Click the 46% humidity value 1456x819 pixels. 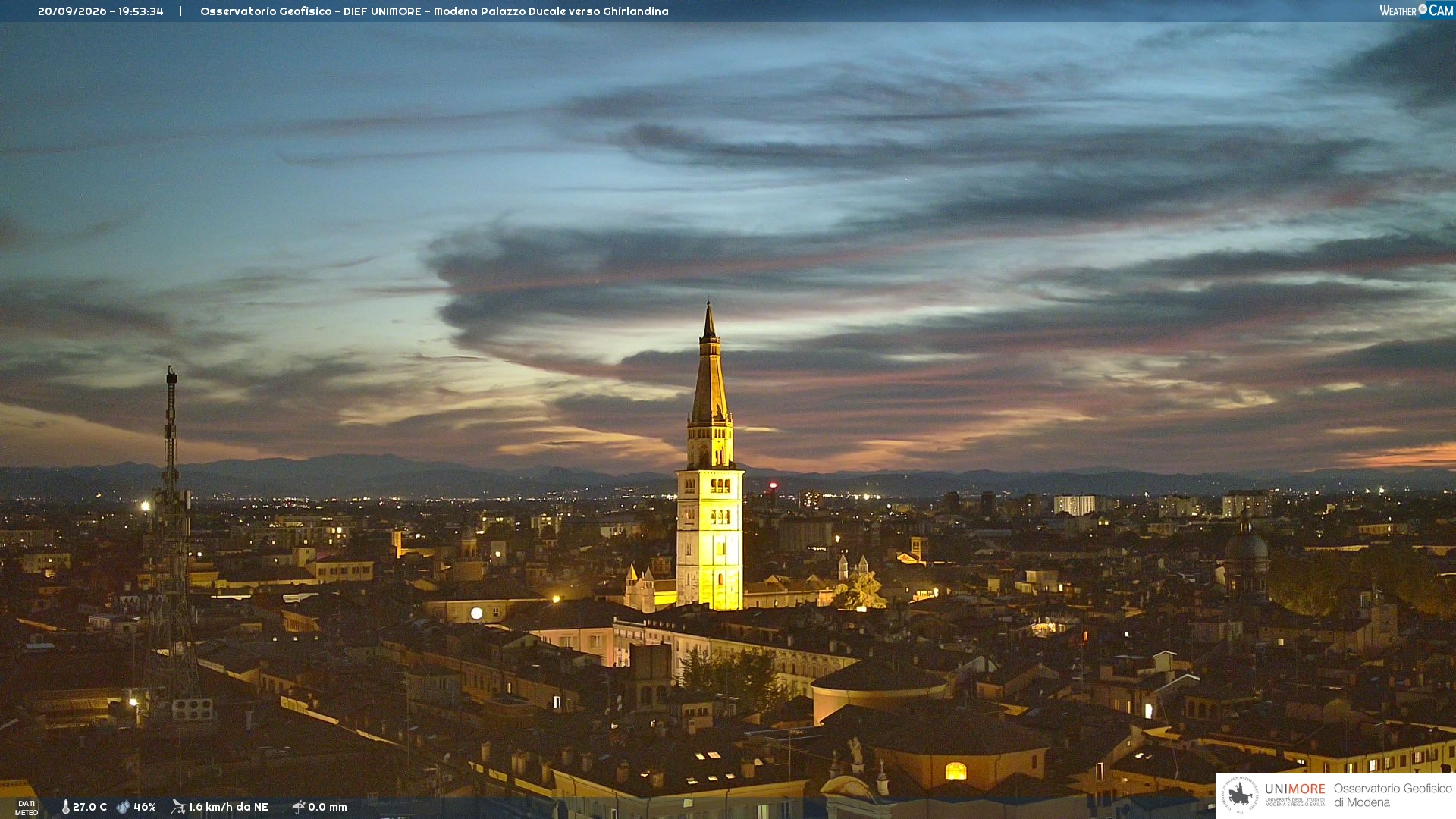tap(145, 807)
